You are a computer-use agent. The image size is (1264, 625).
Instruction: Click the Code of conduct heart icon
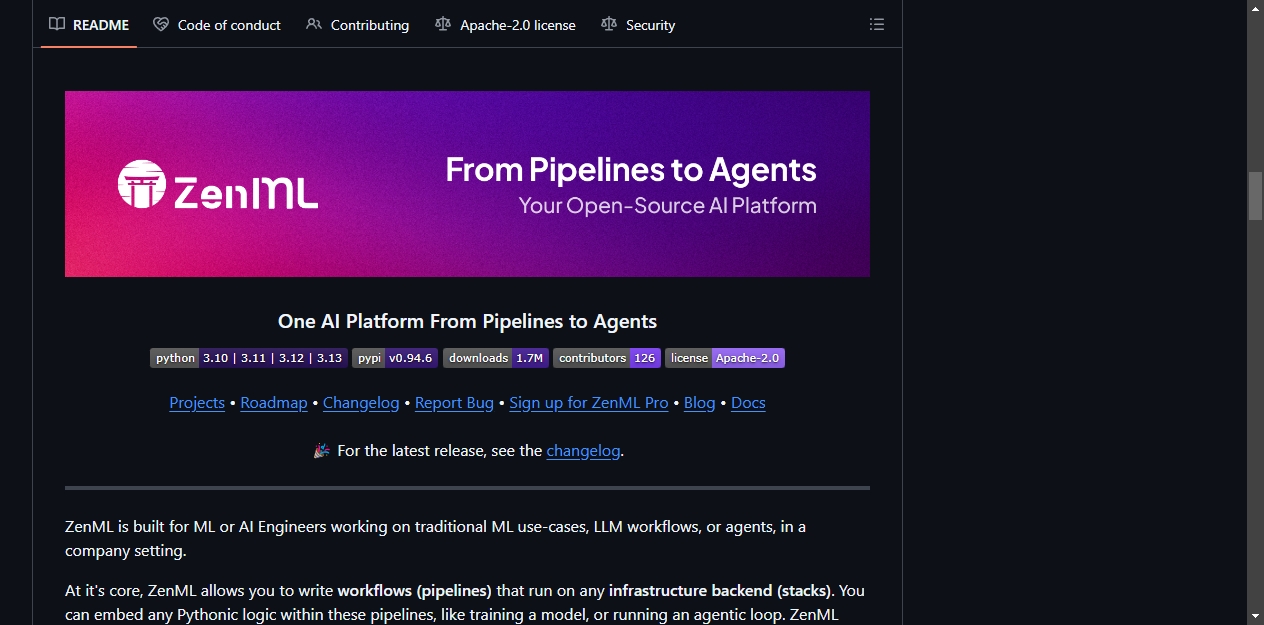click(161, 25)
